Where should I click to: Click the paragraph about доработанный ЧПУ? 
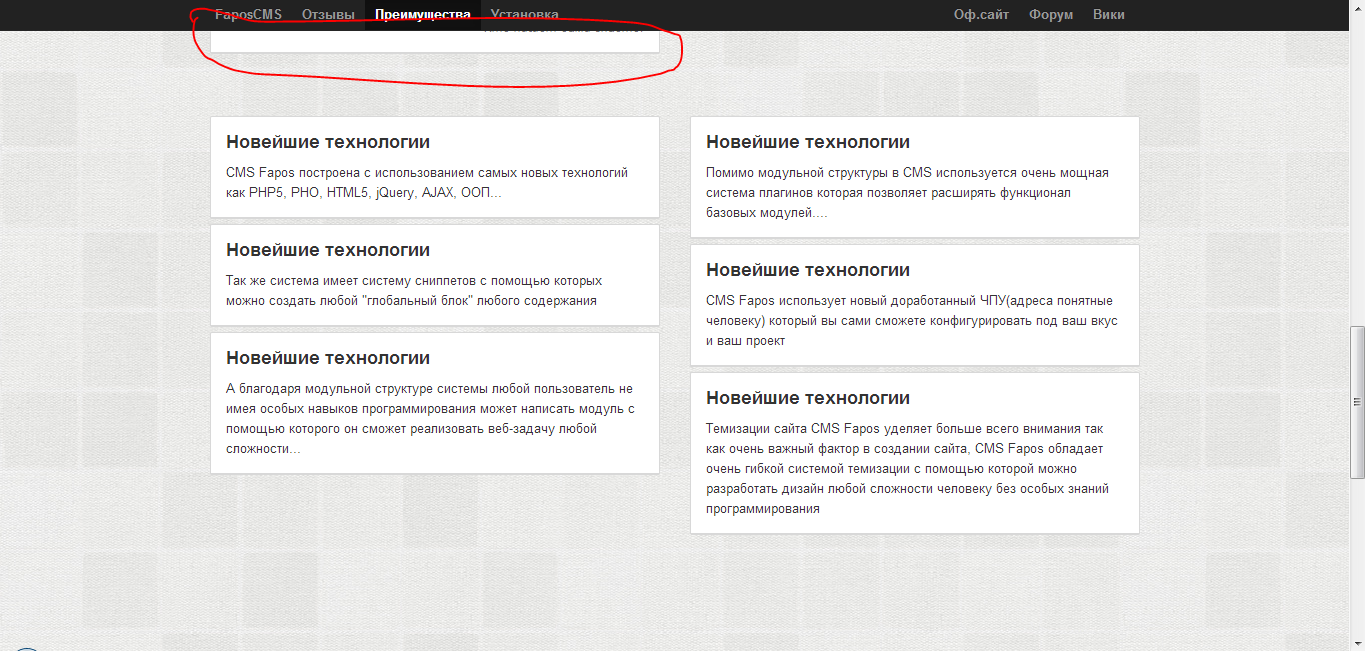pos(912,321)
